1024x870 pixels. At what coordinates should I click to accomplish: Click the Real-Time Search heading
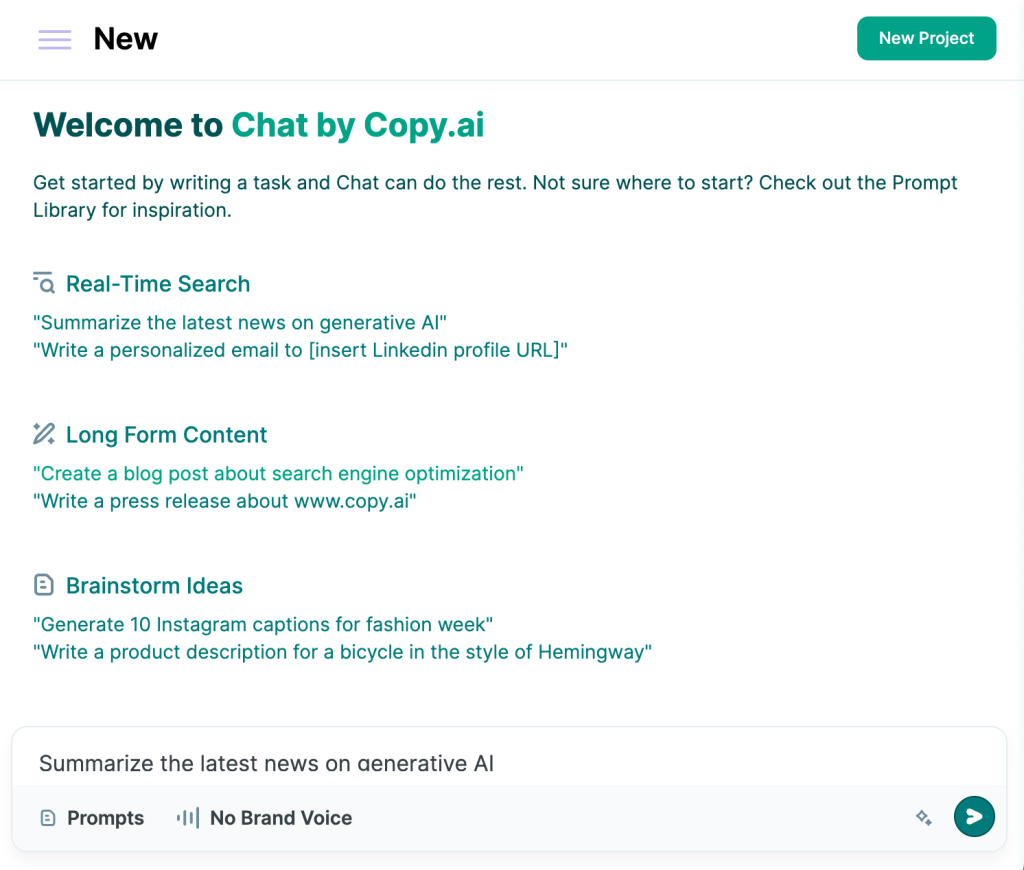click(158, 284)
